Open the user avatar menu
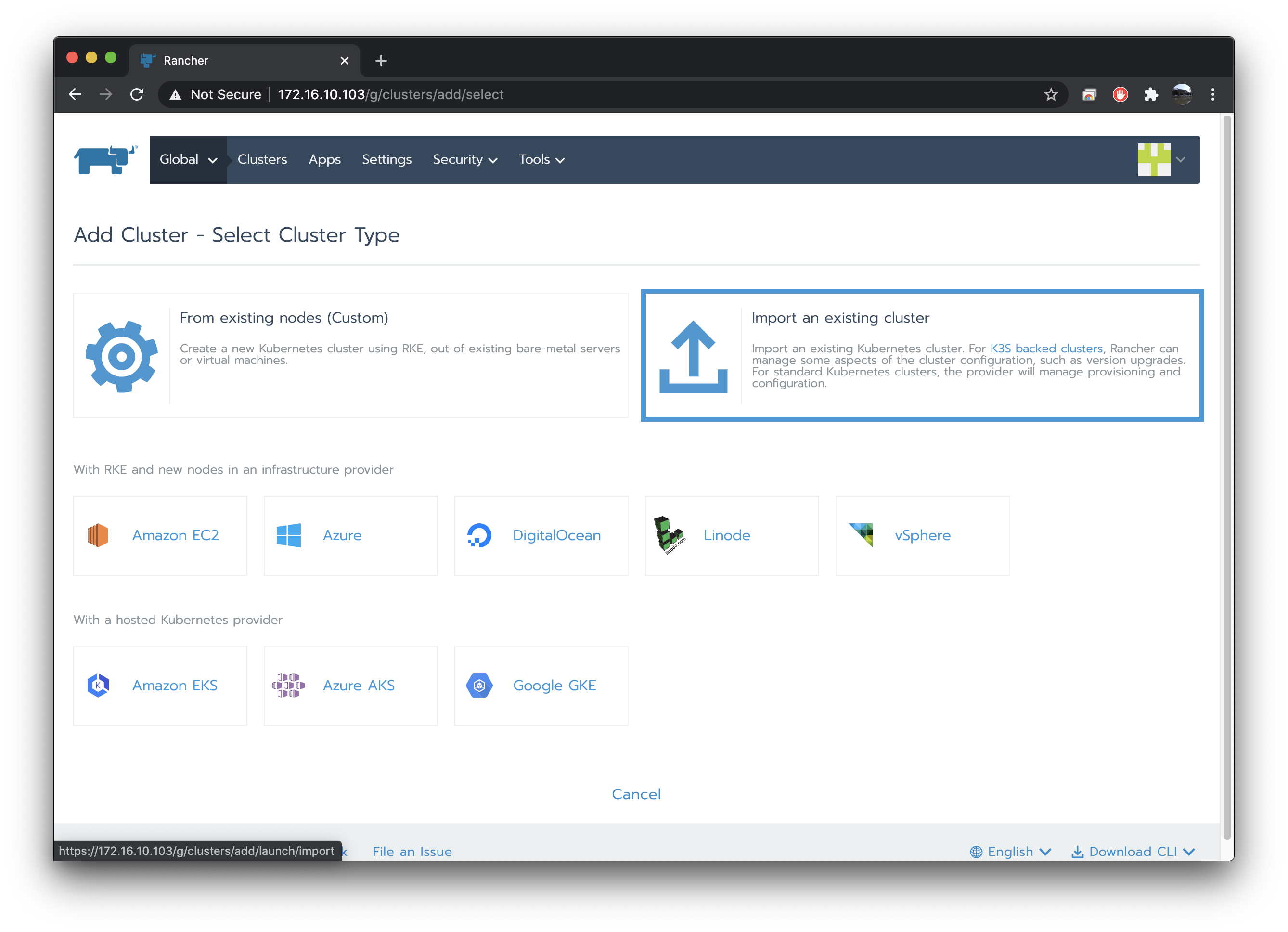Screen dimensions: 1288x932 click(x=1161, y=160)
